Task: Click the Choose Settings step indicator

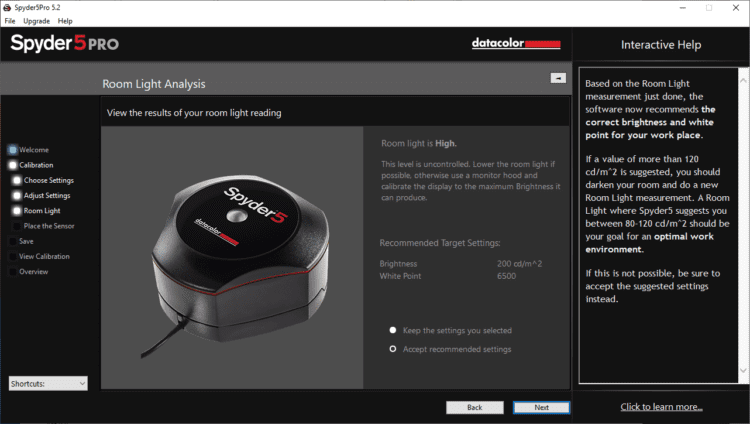Action: 17,180
